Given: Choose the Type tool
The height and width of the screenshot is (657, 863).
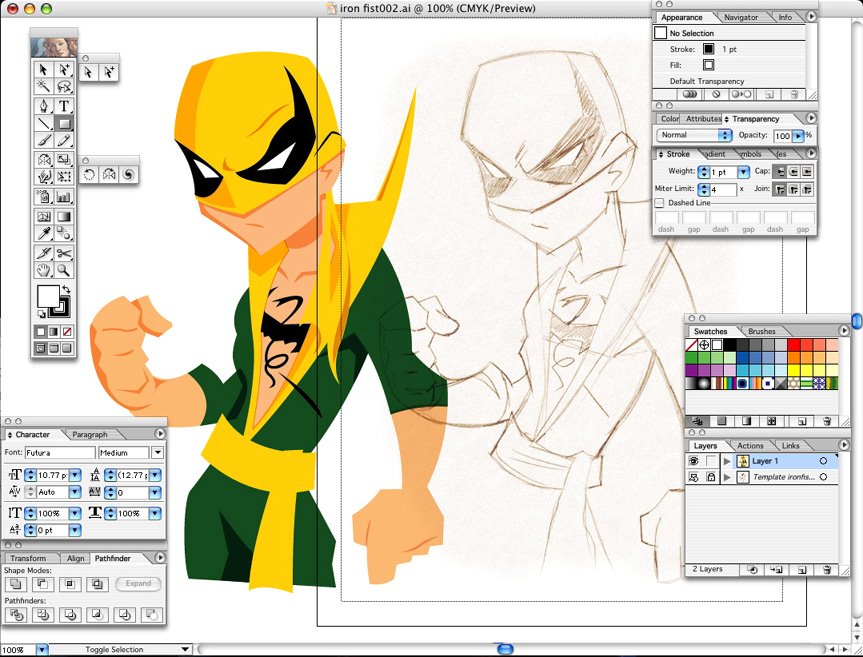Looking at the screenshot, I should (x=64, y=105).
